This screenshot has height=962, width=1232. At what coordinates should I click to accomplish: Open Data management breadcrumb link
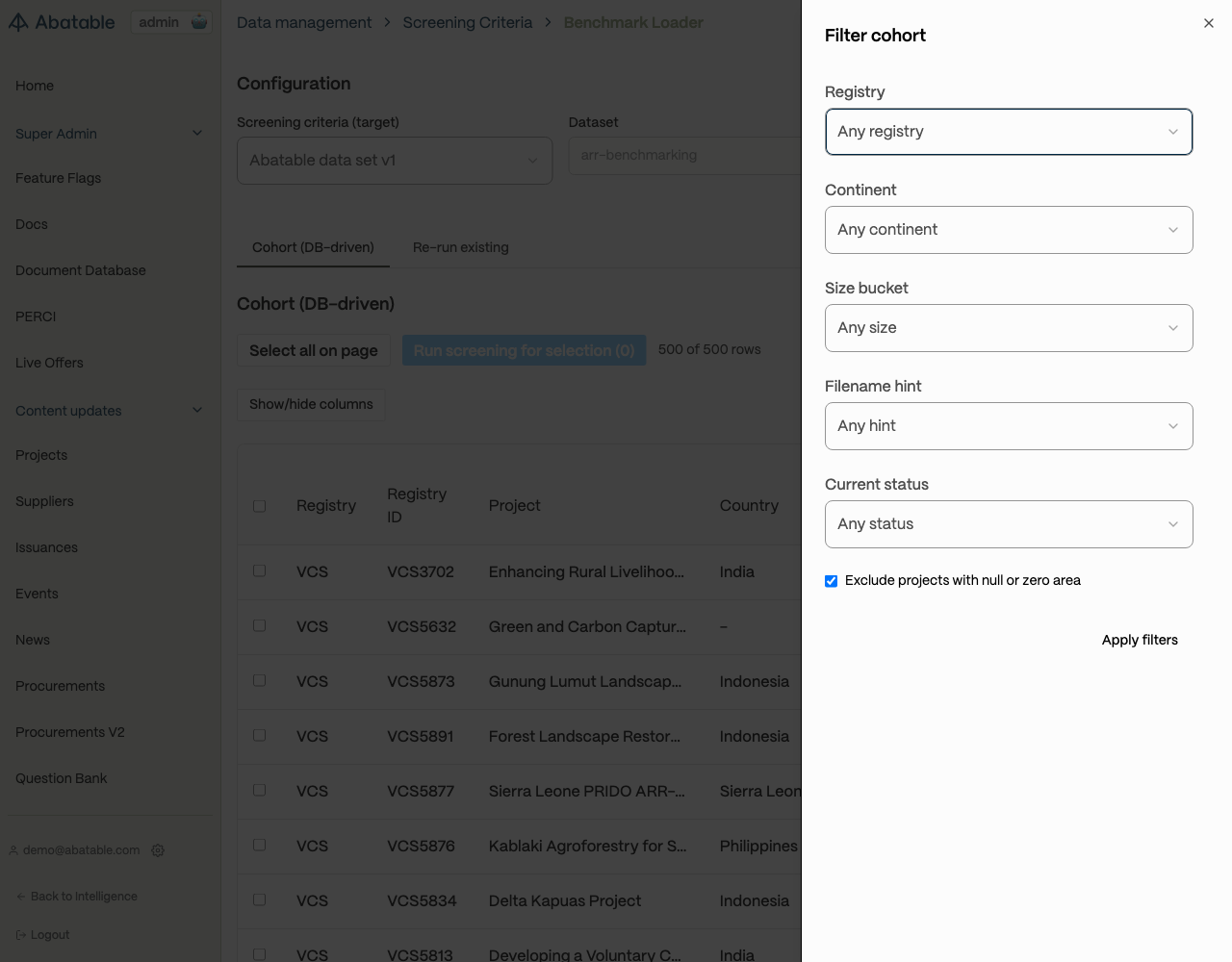click(x=304, y=22)
